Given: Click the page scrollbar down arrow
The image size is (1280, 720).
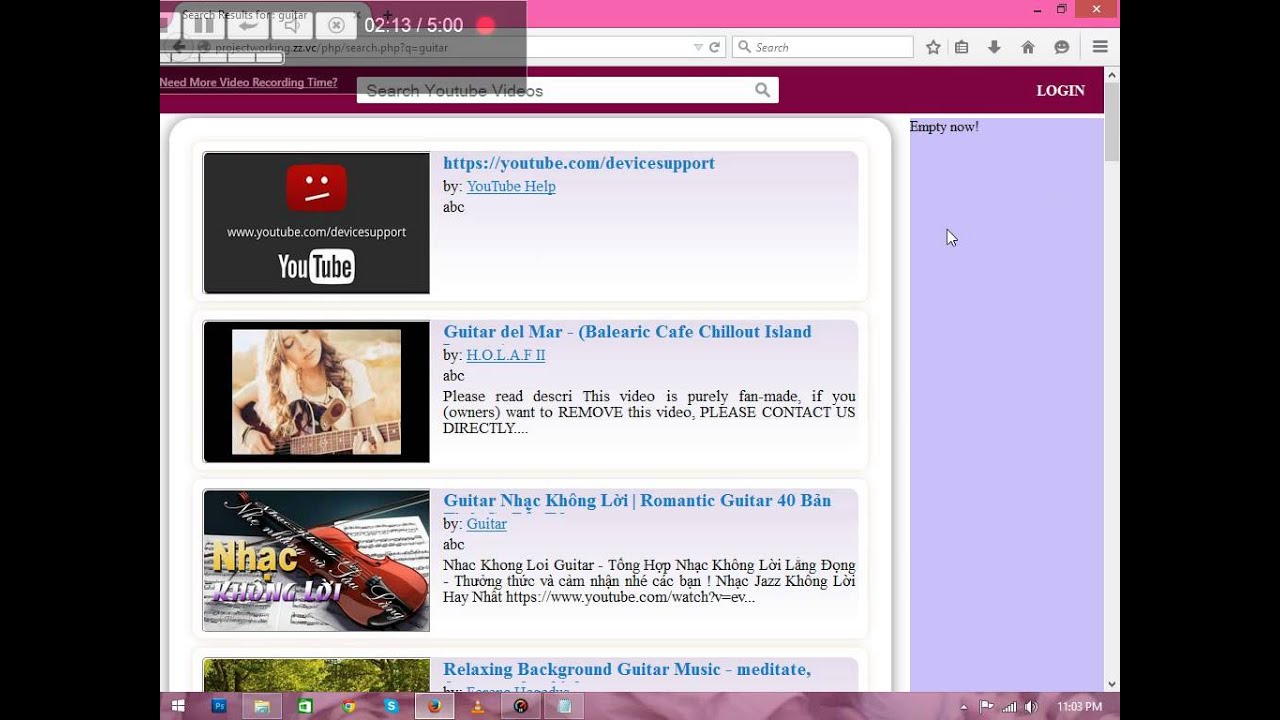Looking at the screenshot, I should (x=1112, y=684).
